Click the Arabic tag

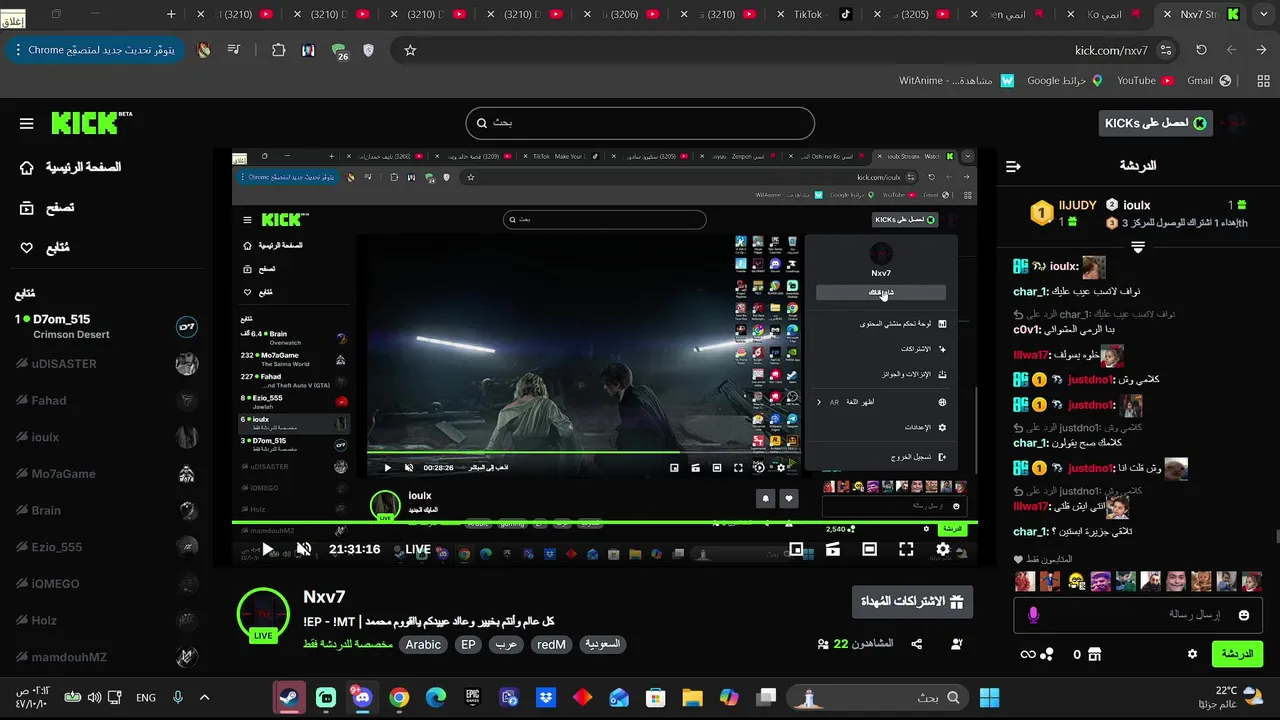pos(423,645)
